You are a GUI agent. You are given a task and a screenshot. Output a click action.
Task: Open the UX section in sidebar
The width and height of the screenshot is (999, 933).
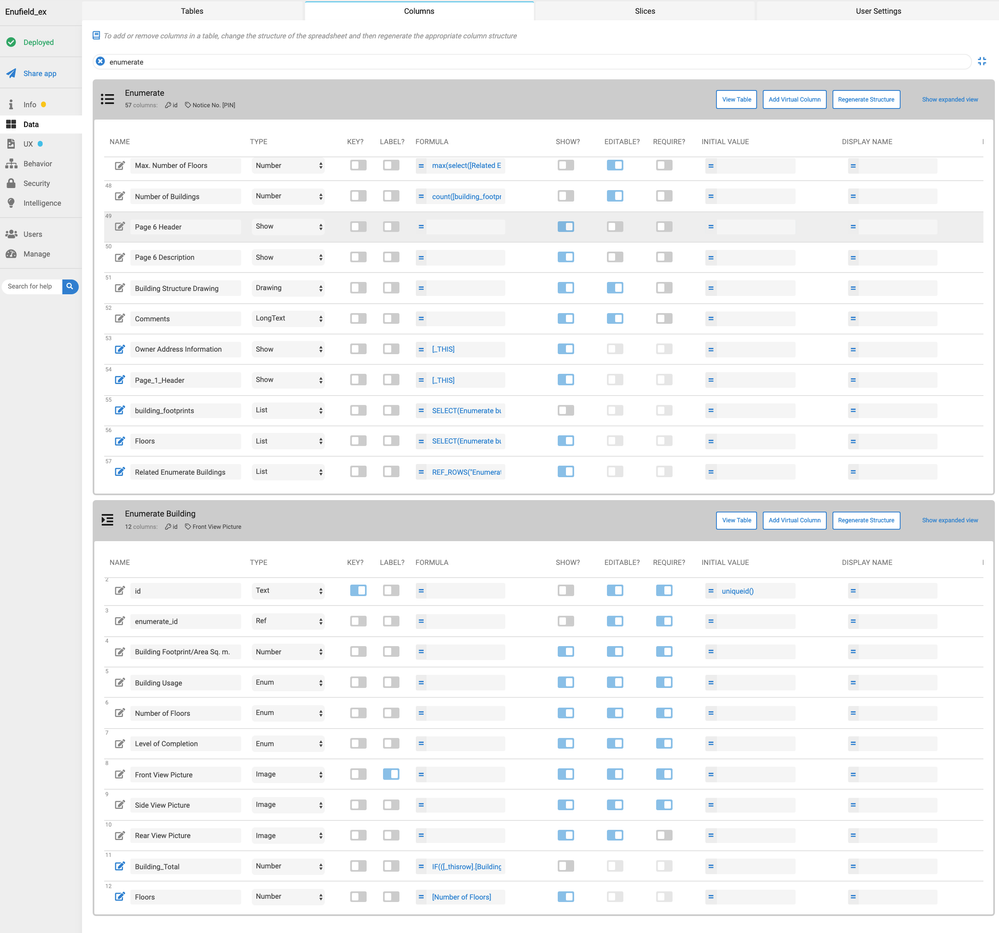(28, 144)
